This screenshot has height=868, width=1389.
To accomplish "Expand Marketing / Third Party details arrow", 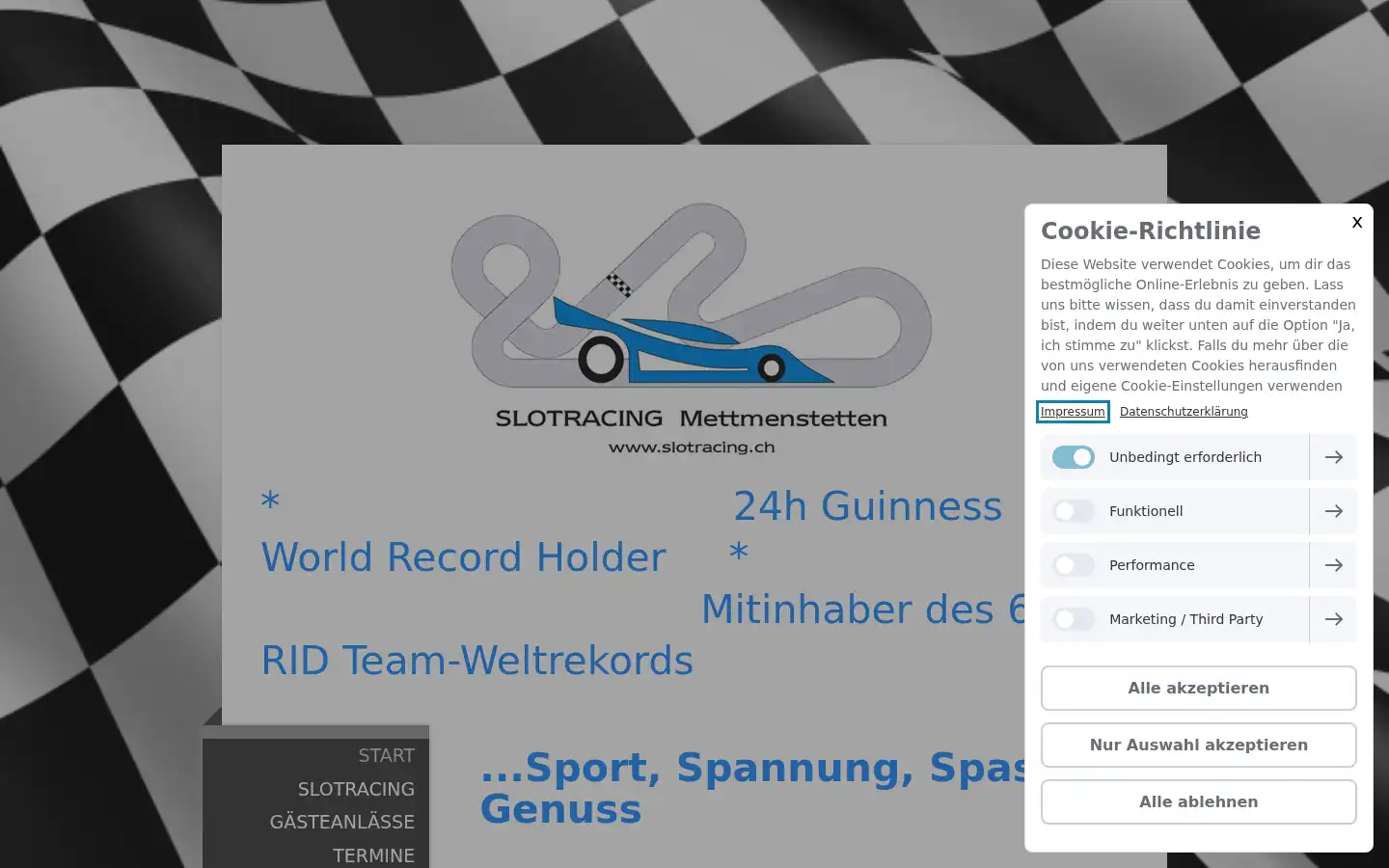I will click(x=1333, y=619).
